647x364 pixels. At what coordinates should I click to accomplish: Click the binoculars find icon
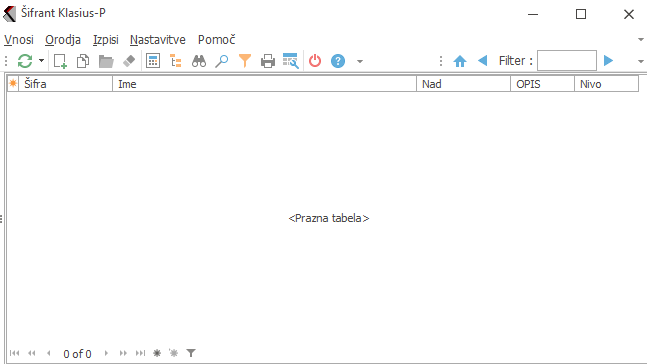point(199,61)
